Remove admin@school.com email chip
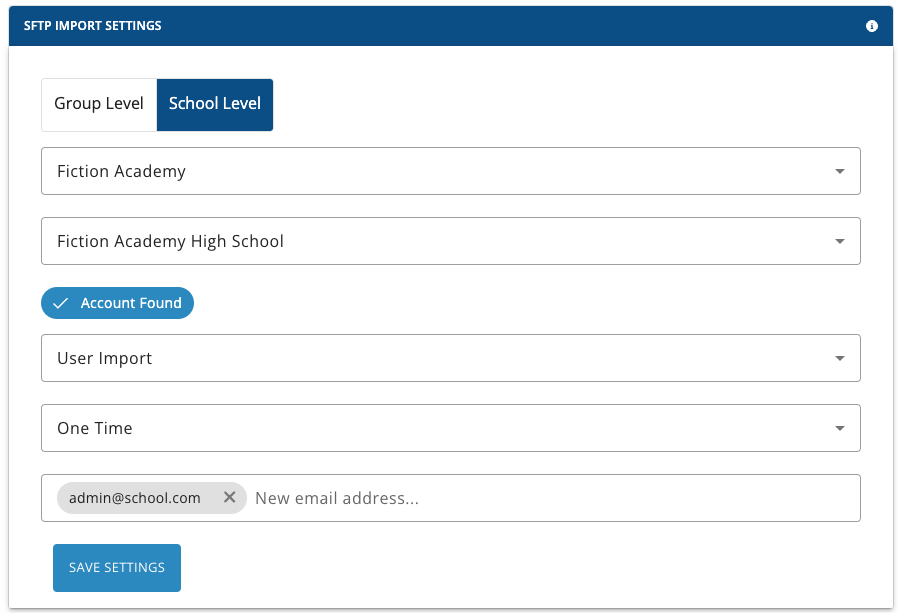 point(230,497)
